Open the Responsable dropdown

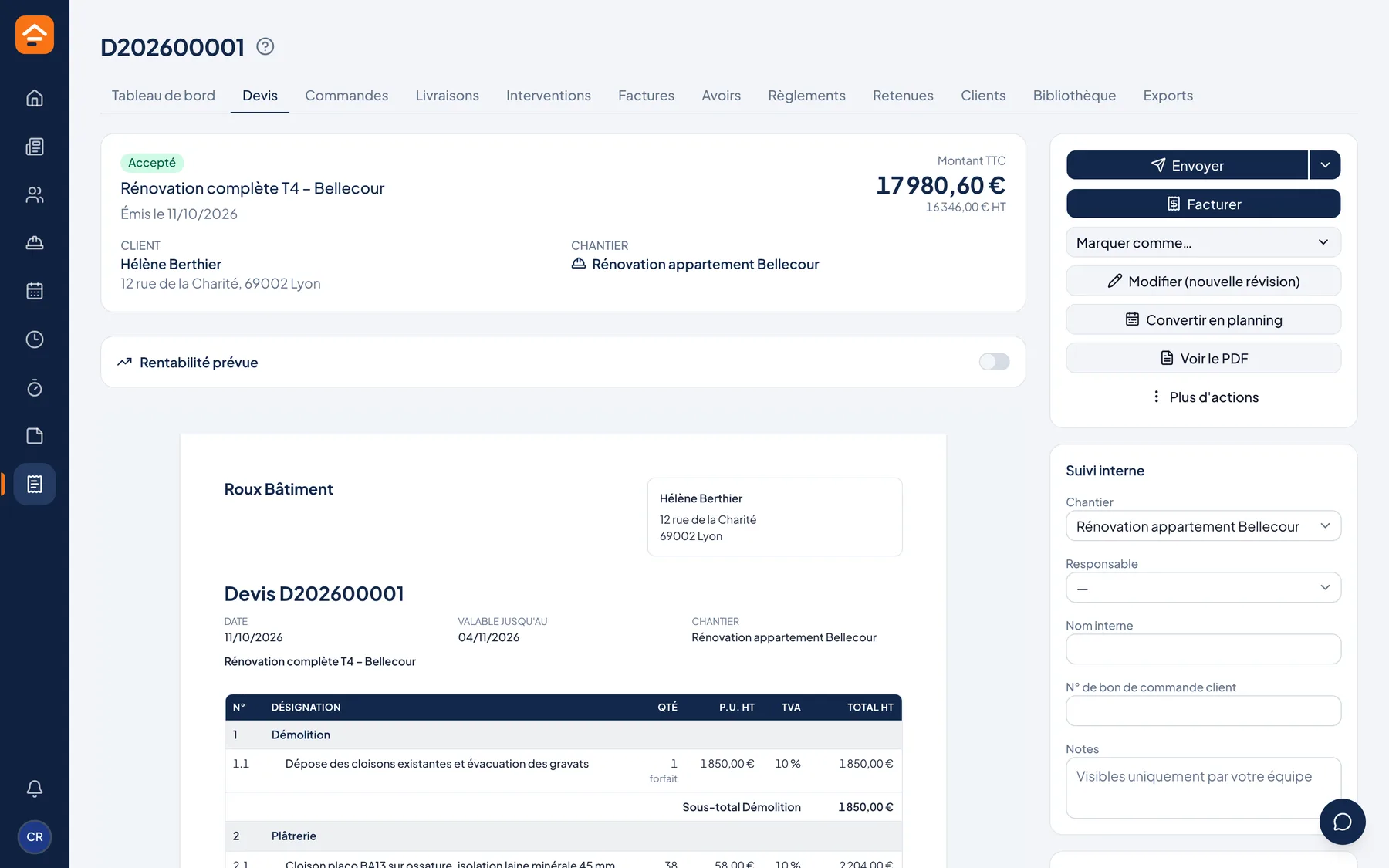(x=1203, y=588)
